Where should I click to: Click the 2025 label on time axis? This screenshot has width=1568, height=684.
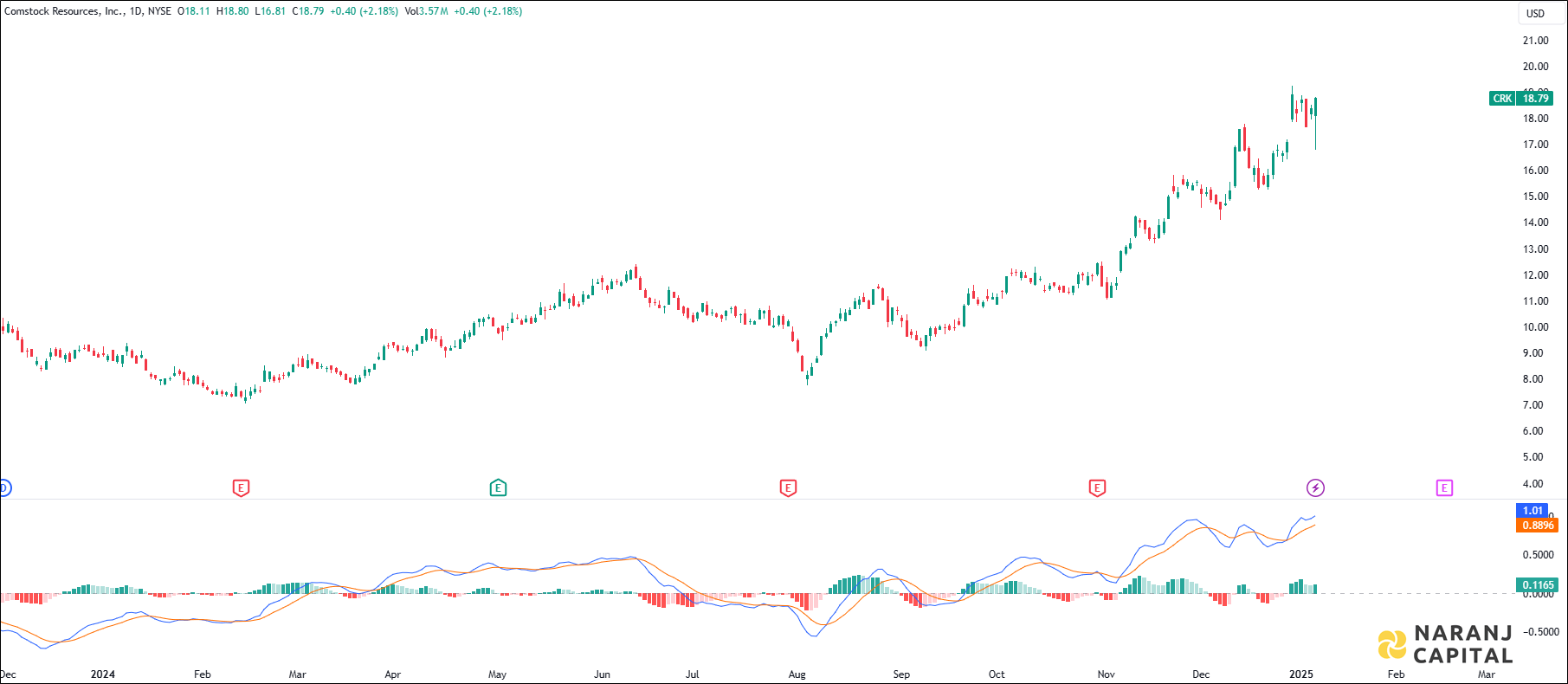[x=1301, y=674]
